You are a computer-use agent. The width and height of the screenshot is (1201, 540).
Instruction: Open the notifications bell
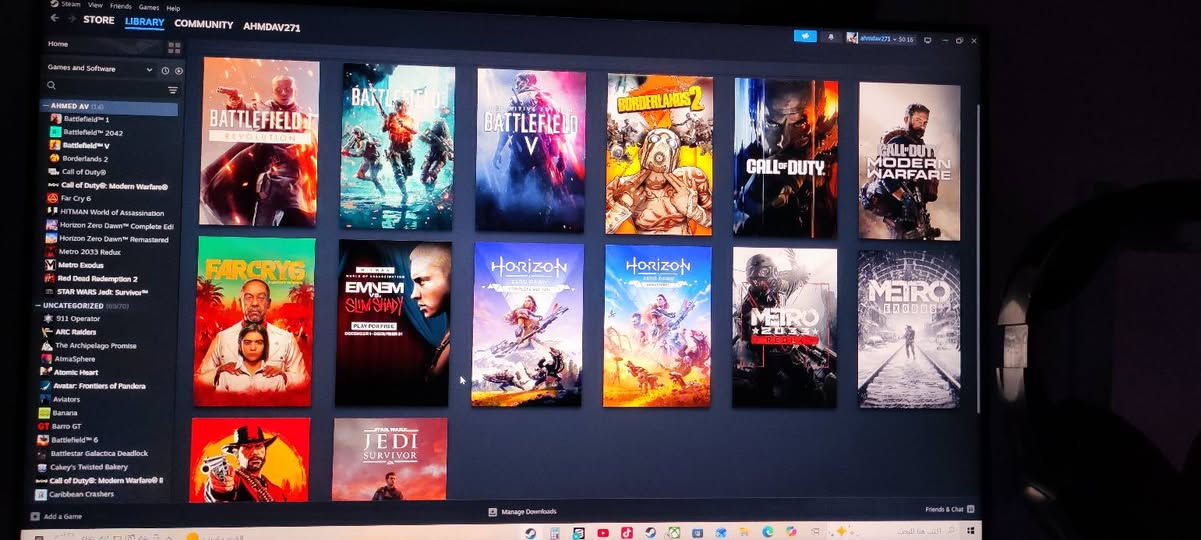click(830, 37)
